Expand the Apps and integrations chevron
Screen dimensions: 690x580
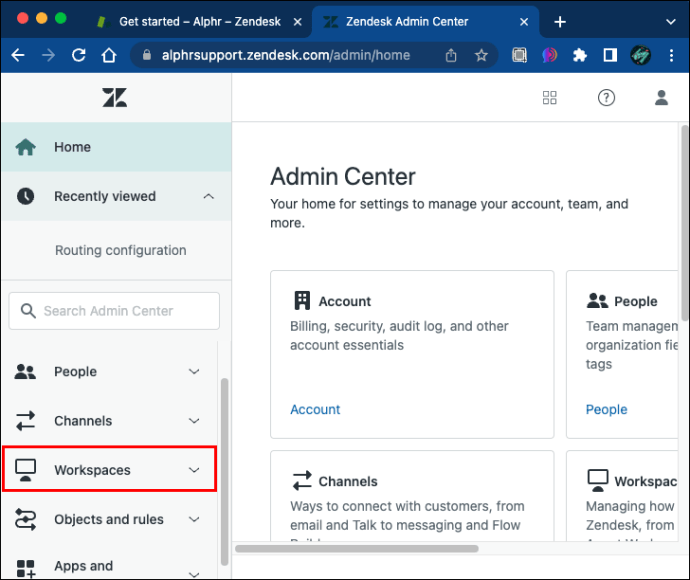tap(194, 574)
